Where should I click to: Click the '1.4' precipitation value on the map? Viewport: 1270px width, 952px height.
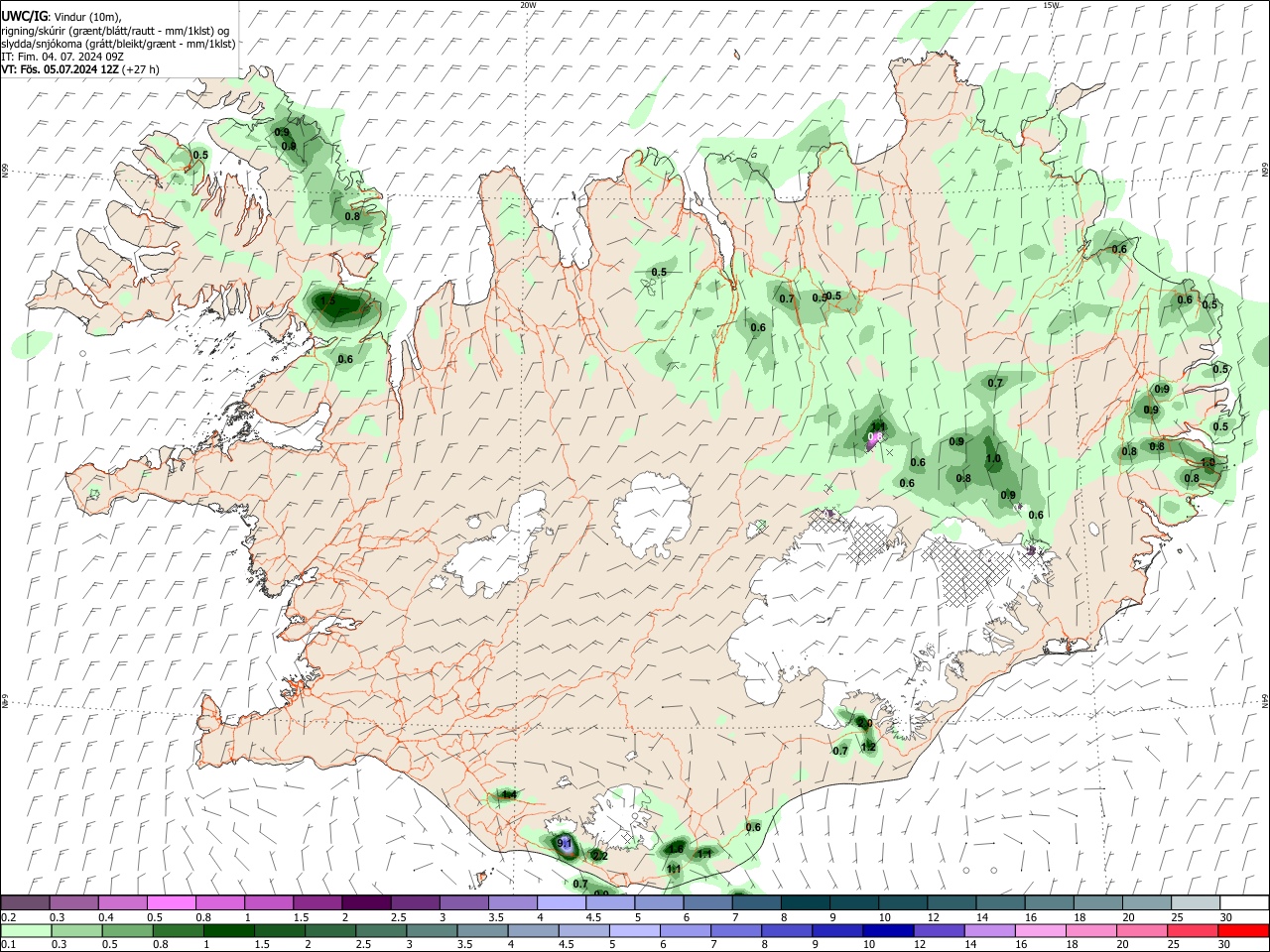pyautogui.click(x=509, y=794)
